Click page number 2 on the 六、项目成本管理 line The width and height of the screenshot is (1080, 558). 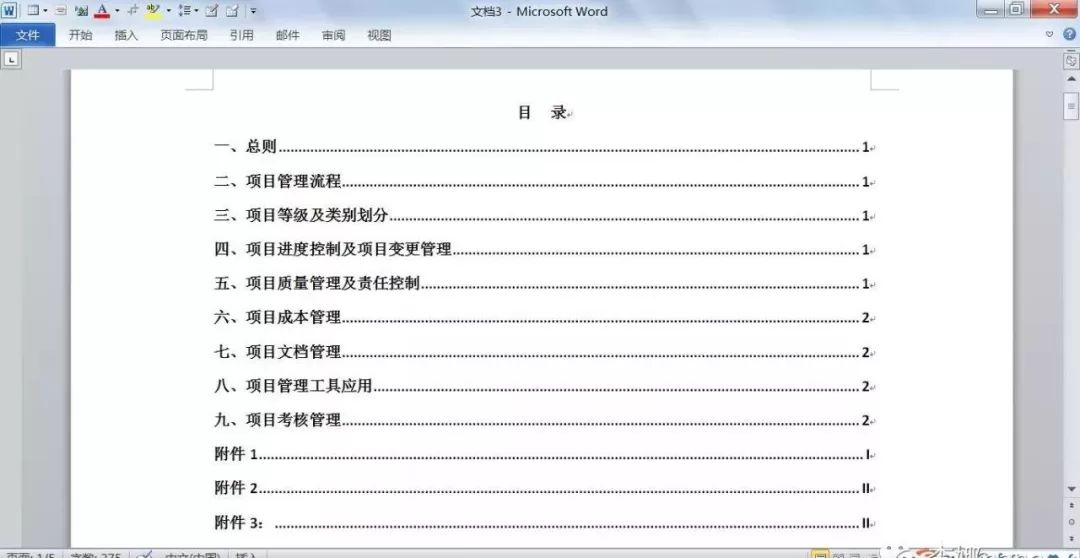pyautogui.click(x=866, y=318)
